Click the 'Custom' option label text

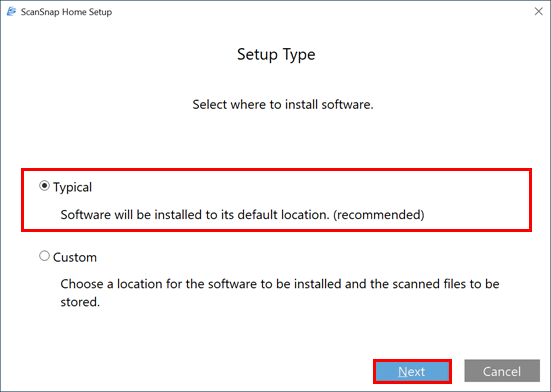click(x=75, y=257)
